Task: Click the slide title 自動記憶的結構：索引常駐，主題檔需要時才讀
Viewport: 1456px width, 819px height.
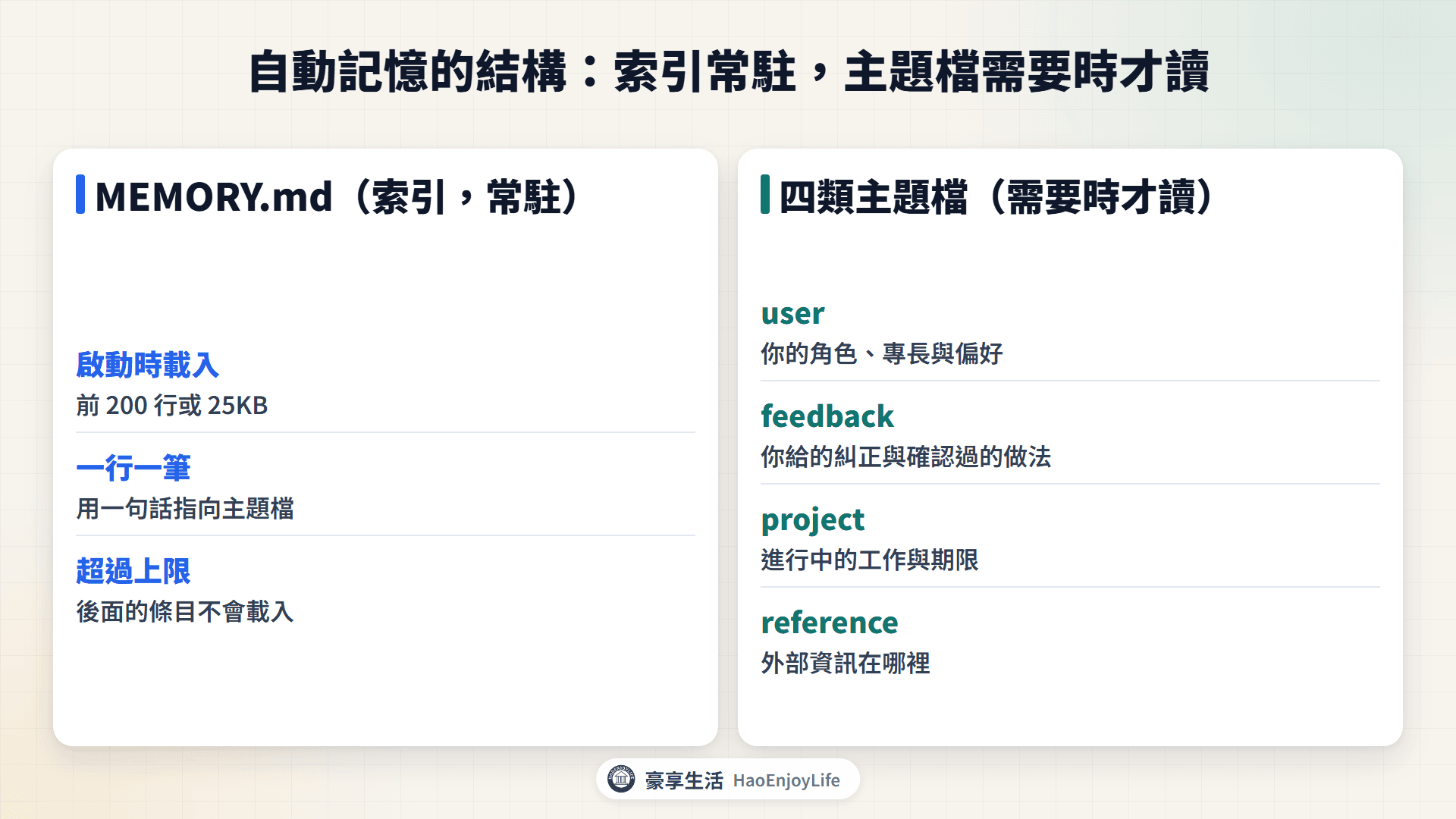Action: pos(728,72)
